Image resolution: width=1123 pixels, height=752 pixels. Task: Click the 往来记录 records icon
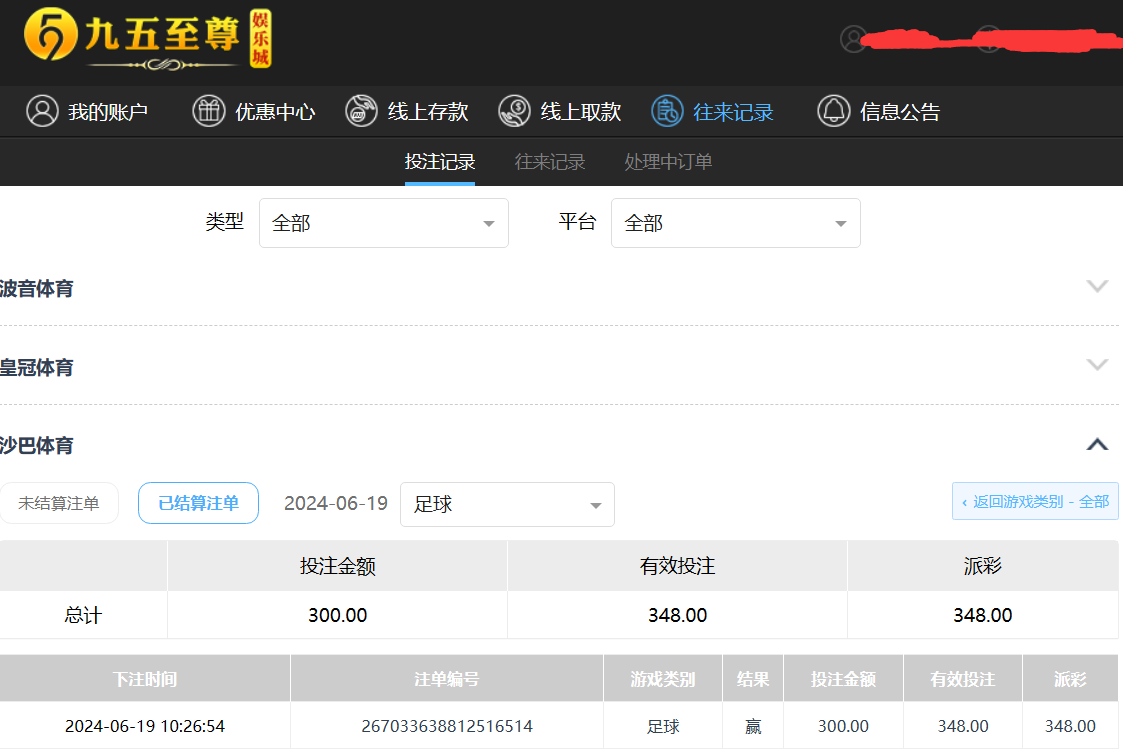point(667,111)
